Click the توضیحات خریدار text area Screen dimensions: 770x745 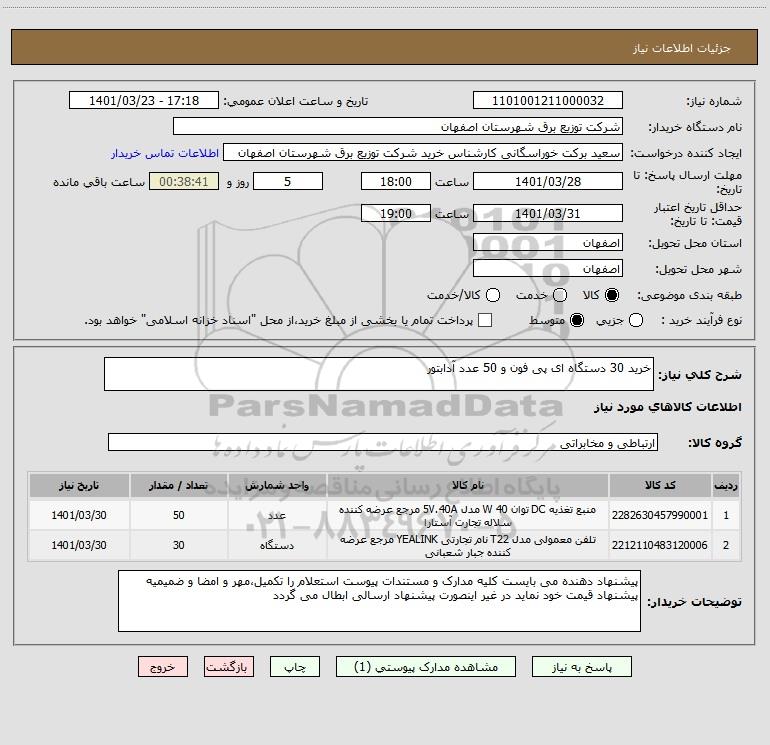[x=379, y=601]
